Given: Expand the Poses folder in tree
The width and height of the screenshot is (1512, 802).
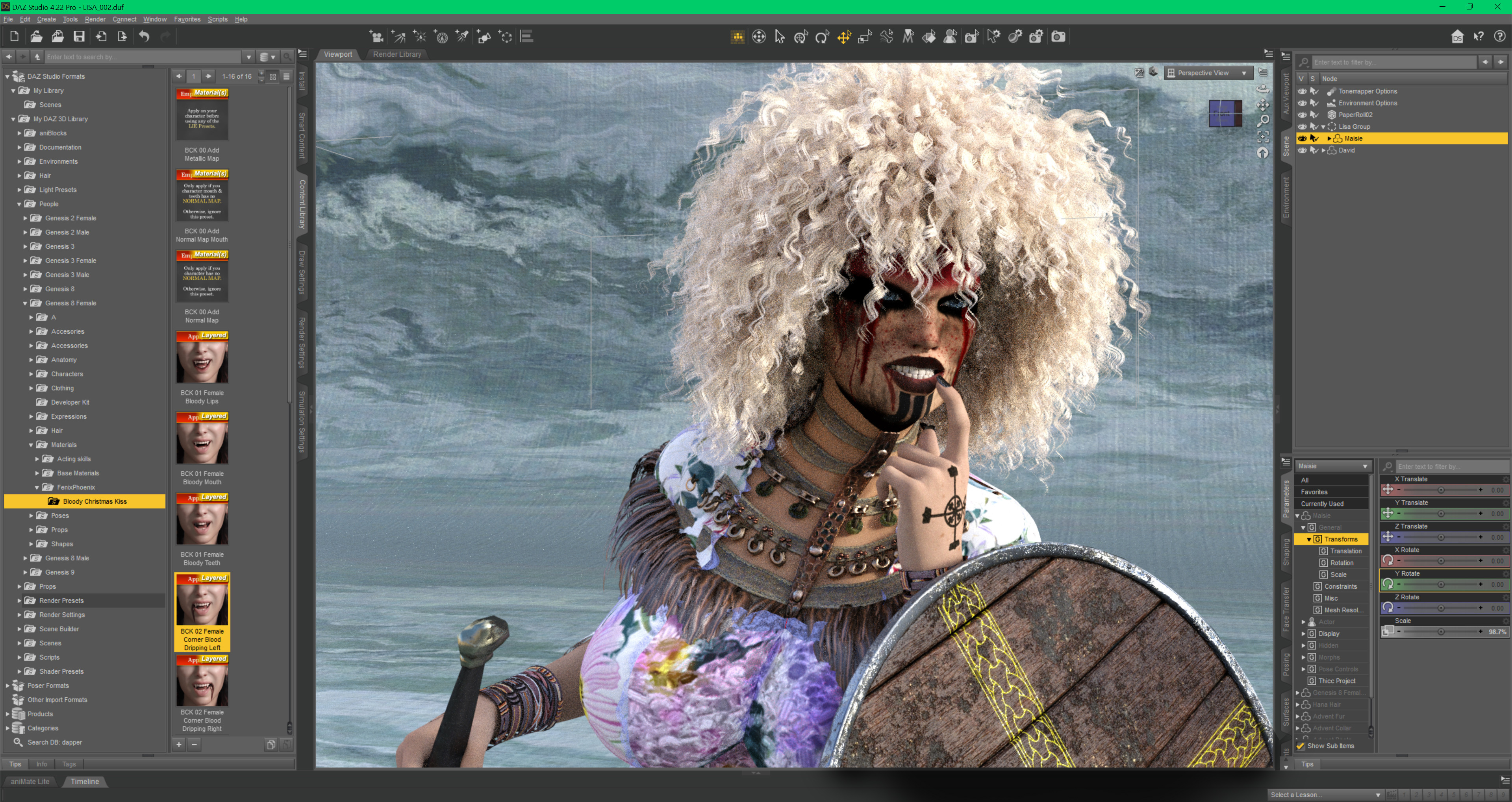Looking at the screenshot, I should tap(31, 516).
